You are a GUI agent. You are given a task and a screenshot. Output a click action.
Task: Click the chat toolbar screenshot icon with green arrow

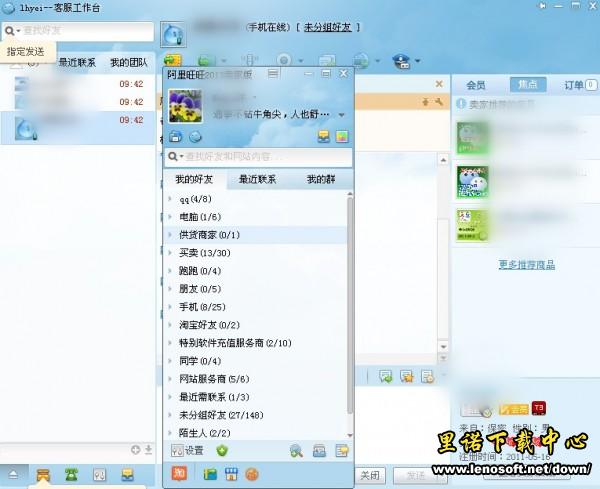[386, 377]
